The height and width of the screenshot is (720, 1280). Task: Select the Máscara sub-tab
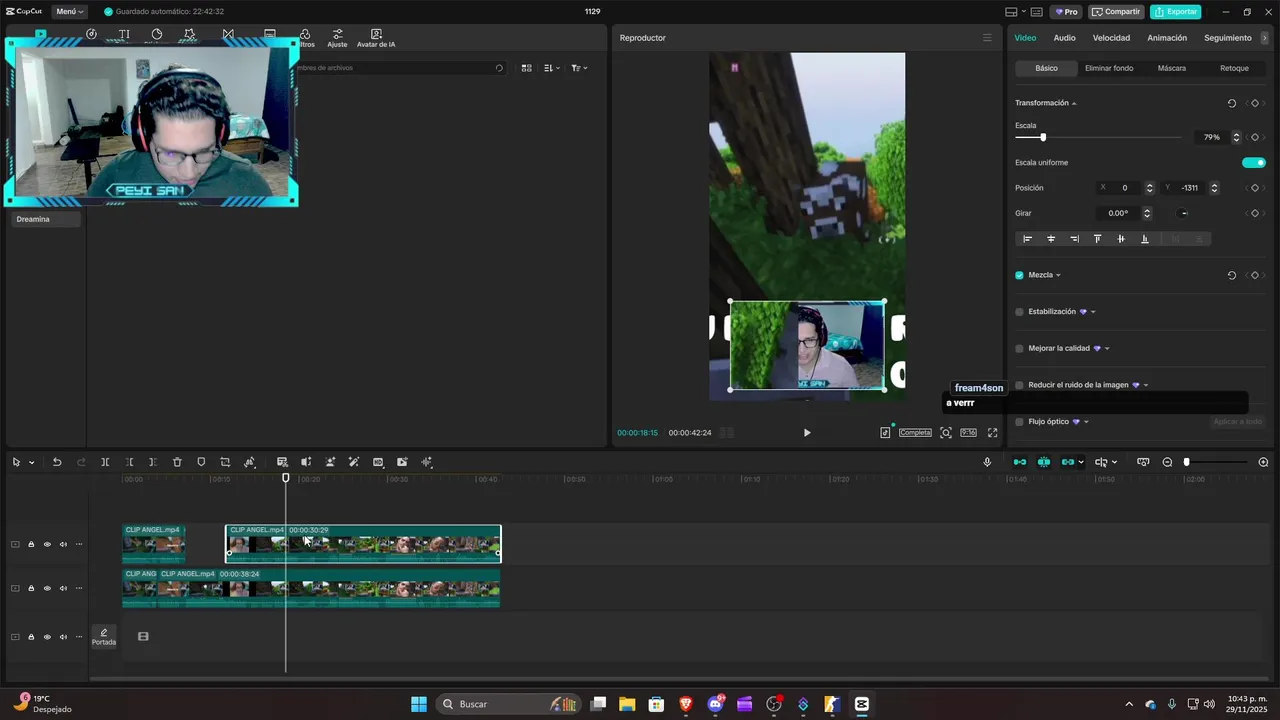pyautogui.click(x=1172, y=68)
